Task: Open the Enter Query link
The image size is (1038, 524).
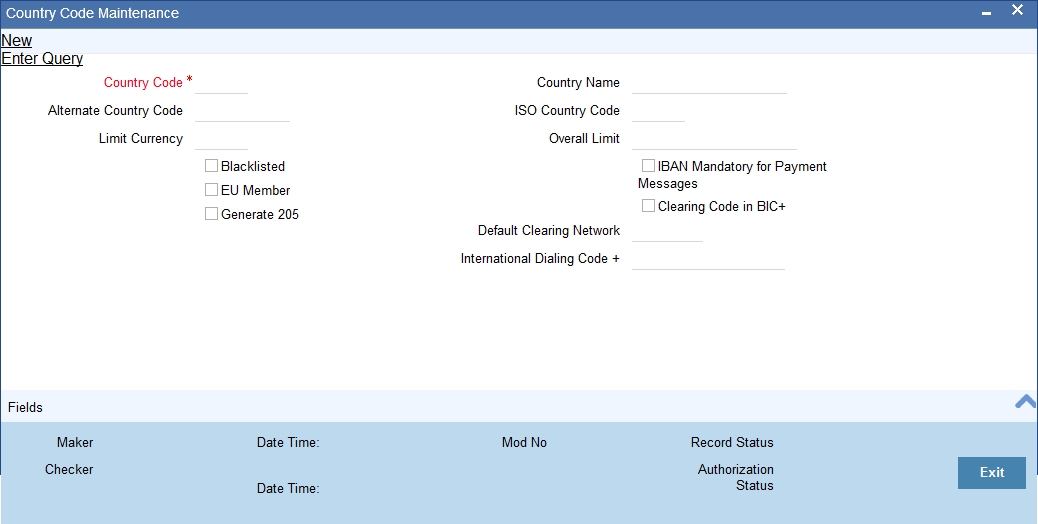Action: 42,58
